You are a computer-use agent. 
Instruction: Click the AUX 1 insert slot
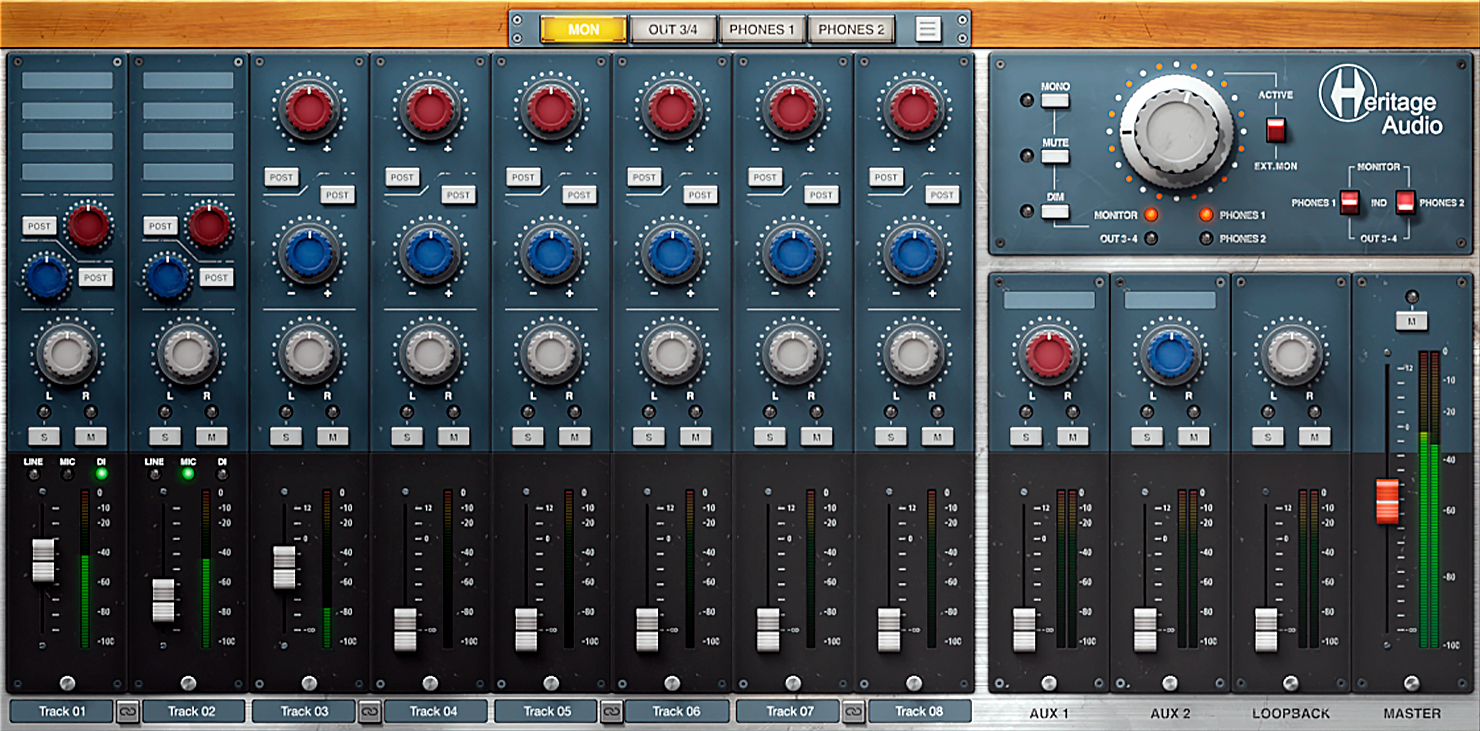pyautogui.click(x=1049, y=300)
